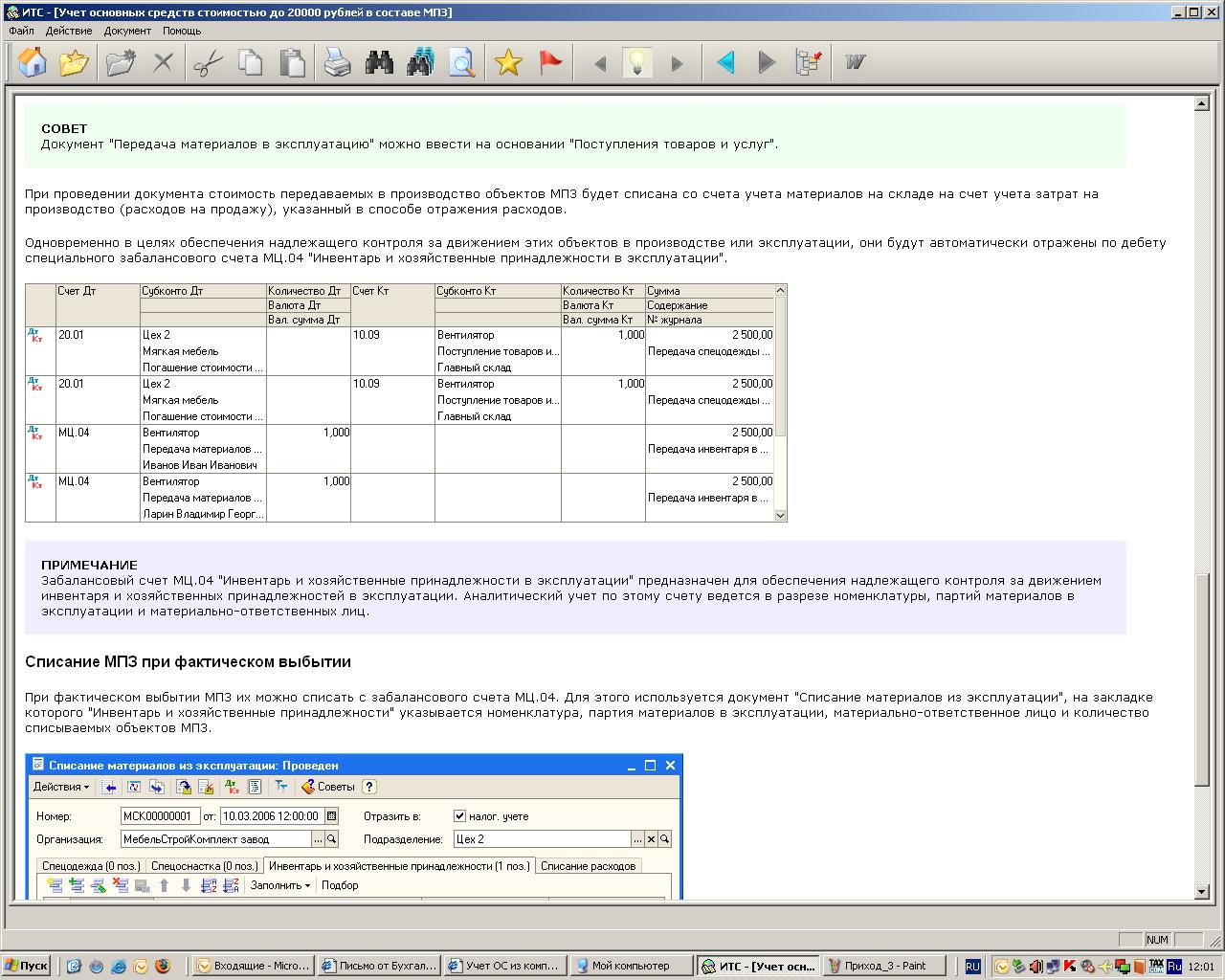Click the Windows "Пуск" start button
1225x980 pixels.
point(26,966)
